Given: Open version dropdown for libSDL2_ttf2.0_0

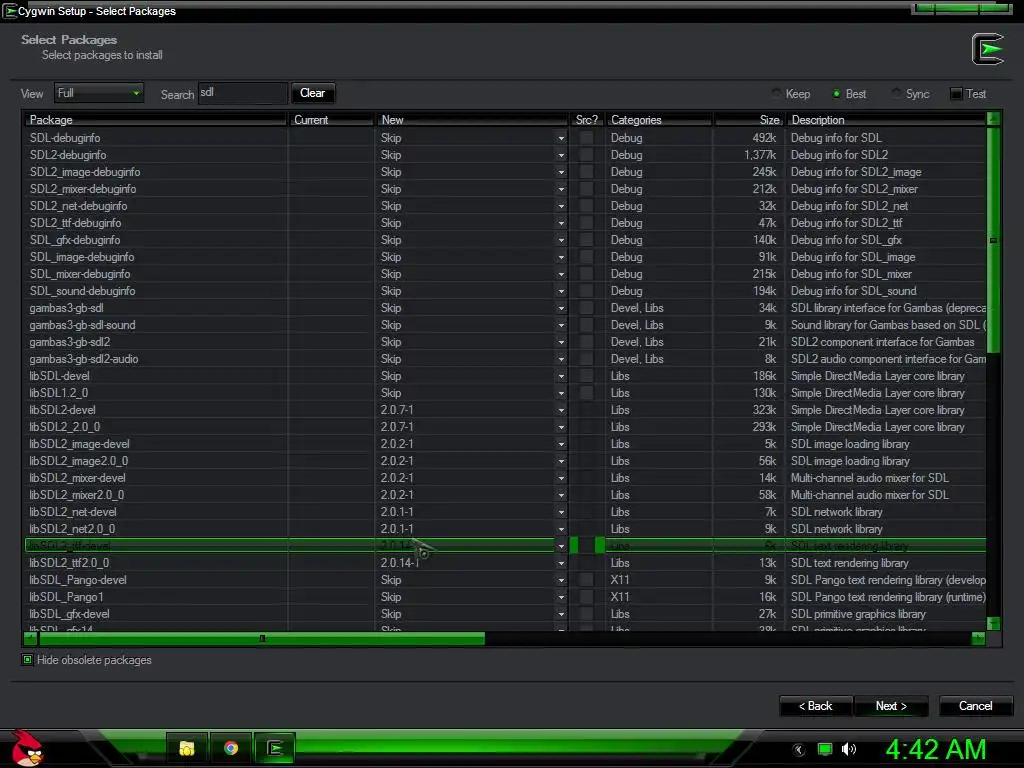Looking at the screenshot, I should [x=561, y=562].
